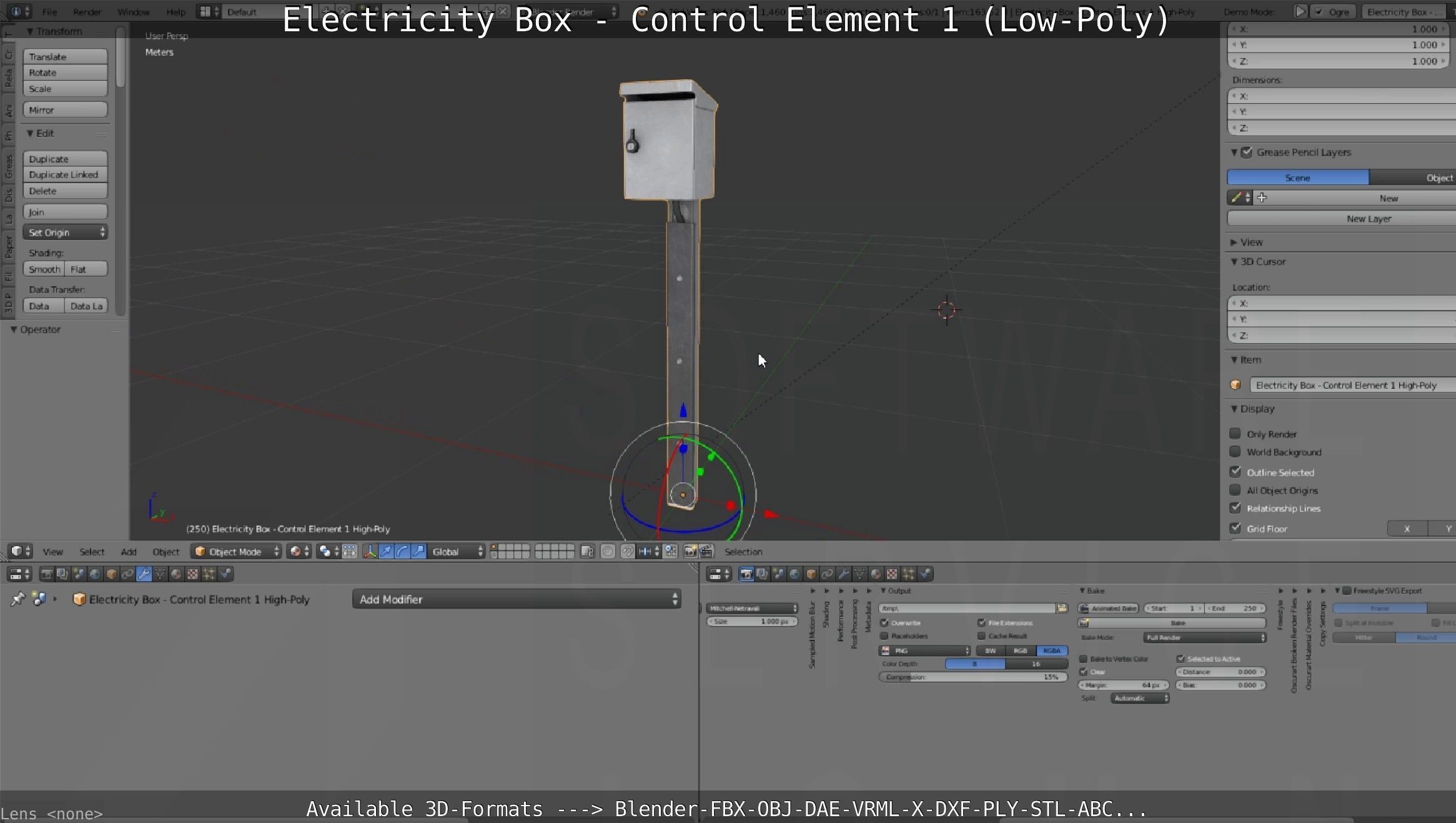Open the viewport shading selector
The width and height of the screenshot is (1456, 823).
299,551
